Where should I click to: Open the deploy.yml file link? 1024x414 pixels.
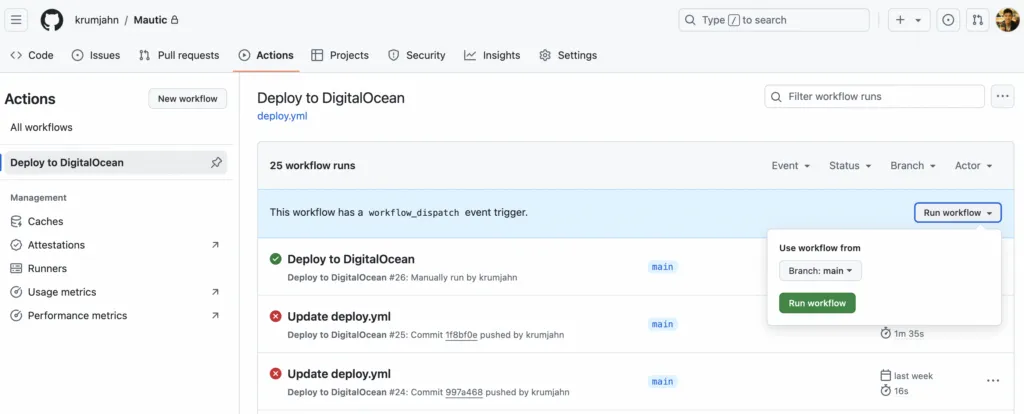pyautogui.click(x=282, y=116)
